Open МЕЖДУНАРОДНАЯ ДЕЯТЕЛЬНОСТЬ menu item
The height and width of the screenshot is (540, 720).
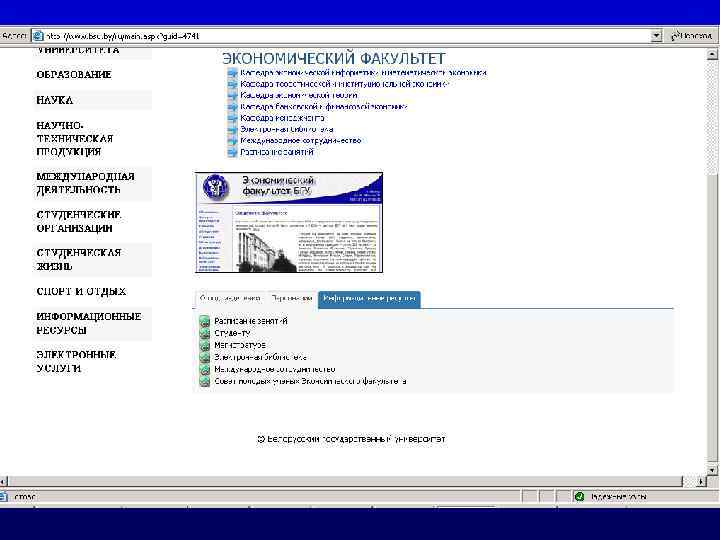[85, 183]
